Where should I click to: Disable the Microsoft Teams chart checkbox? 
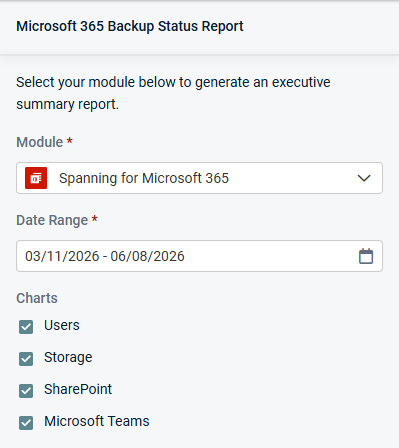tap(26, 423)
